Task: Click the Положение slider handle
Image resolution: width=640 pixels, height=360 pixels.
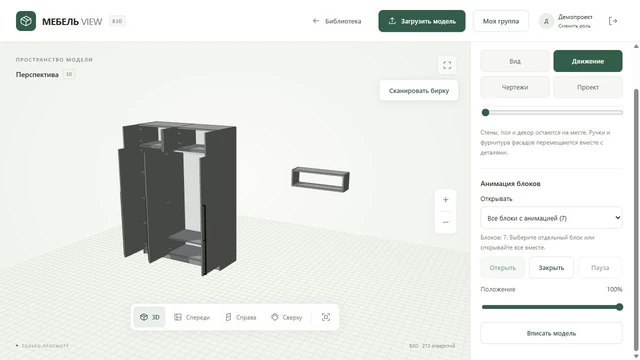Action: point(619,307)
